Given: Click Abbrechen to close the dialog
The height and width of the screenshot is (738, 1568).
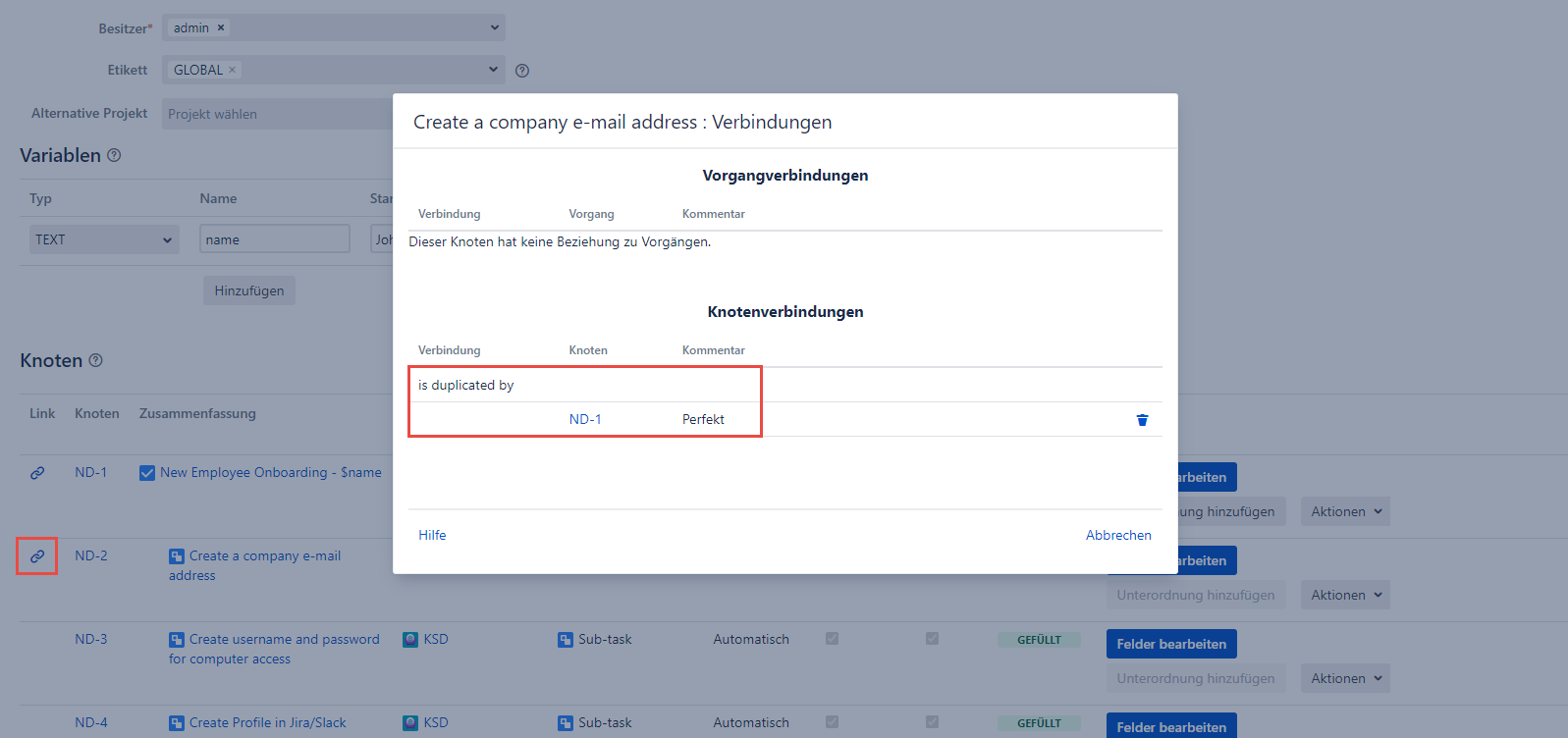Looking at the screenshot, I should (1118, 535).
